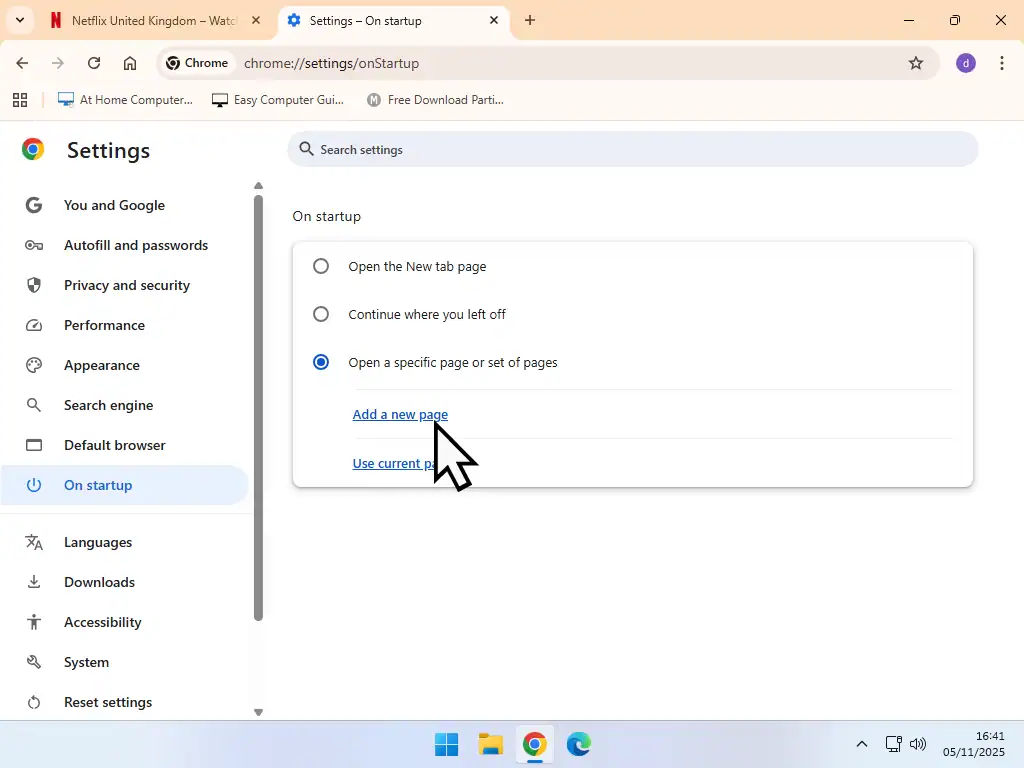The width and height of the screenshot is (1024, 768).
Task: Reload the current settings page
Action: coord(93,63)
